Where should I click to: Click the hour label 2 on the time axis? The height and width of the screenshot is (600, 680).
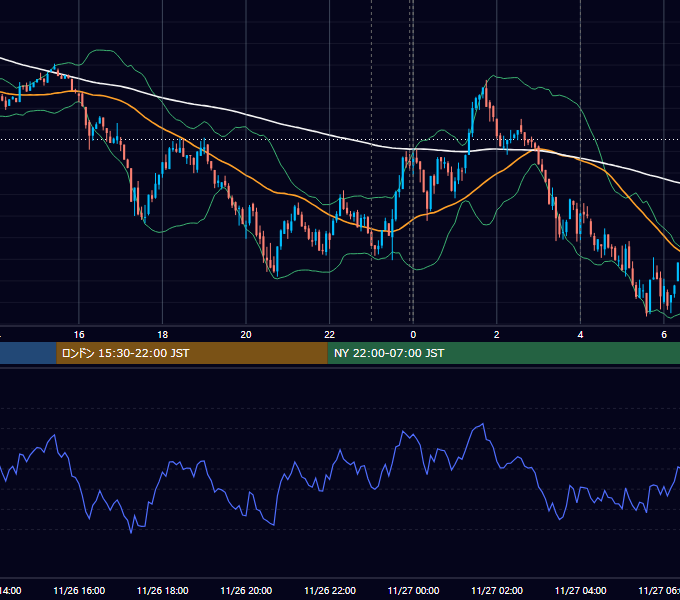[x=497, y=335]
